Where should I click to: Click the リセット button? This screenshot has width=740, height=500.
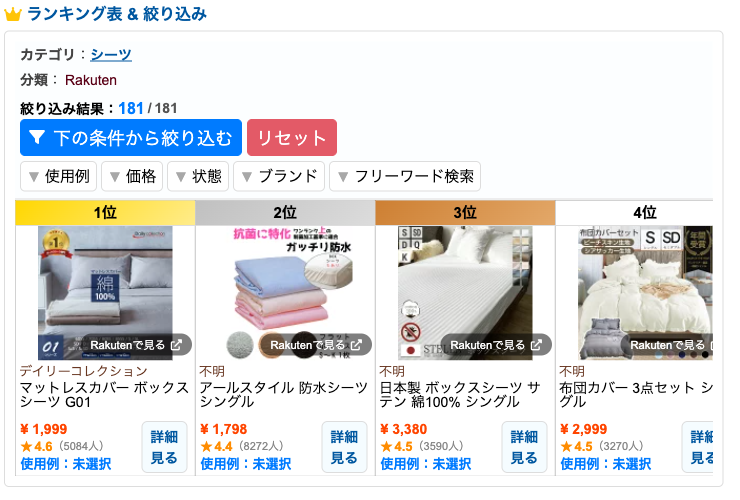(x=292, y=137)
